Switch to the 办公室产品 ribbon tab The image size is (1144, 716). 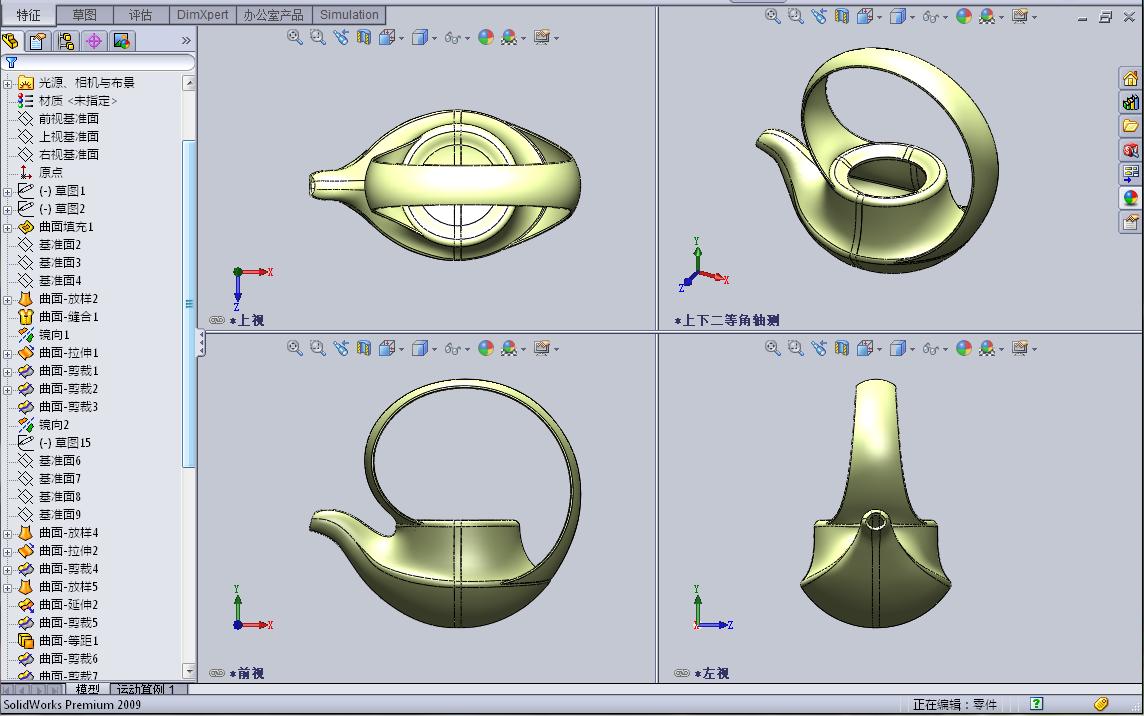tap(274, 15)
